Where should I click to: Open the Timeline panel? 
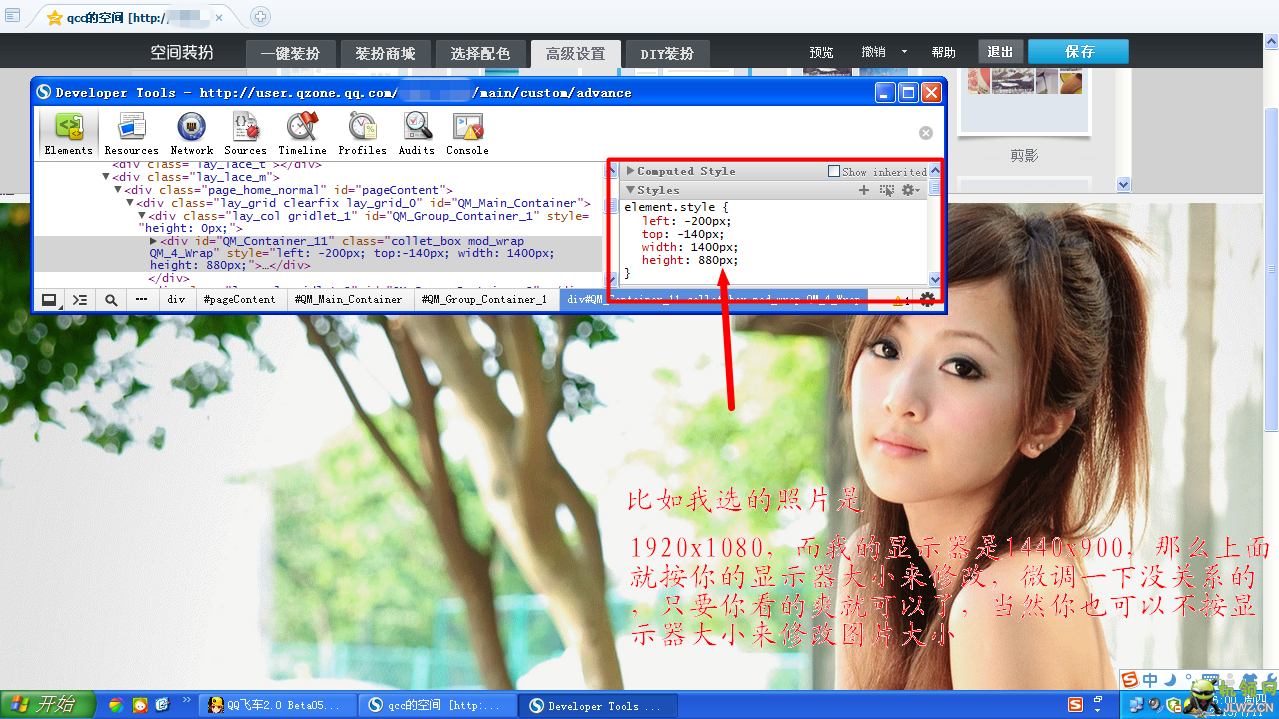point(302,134)
